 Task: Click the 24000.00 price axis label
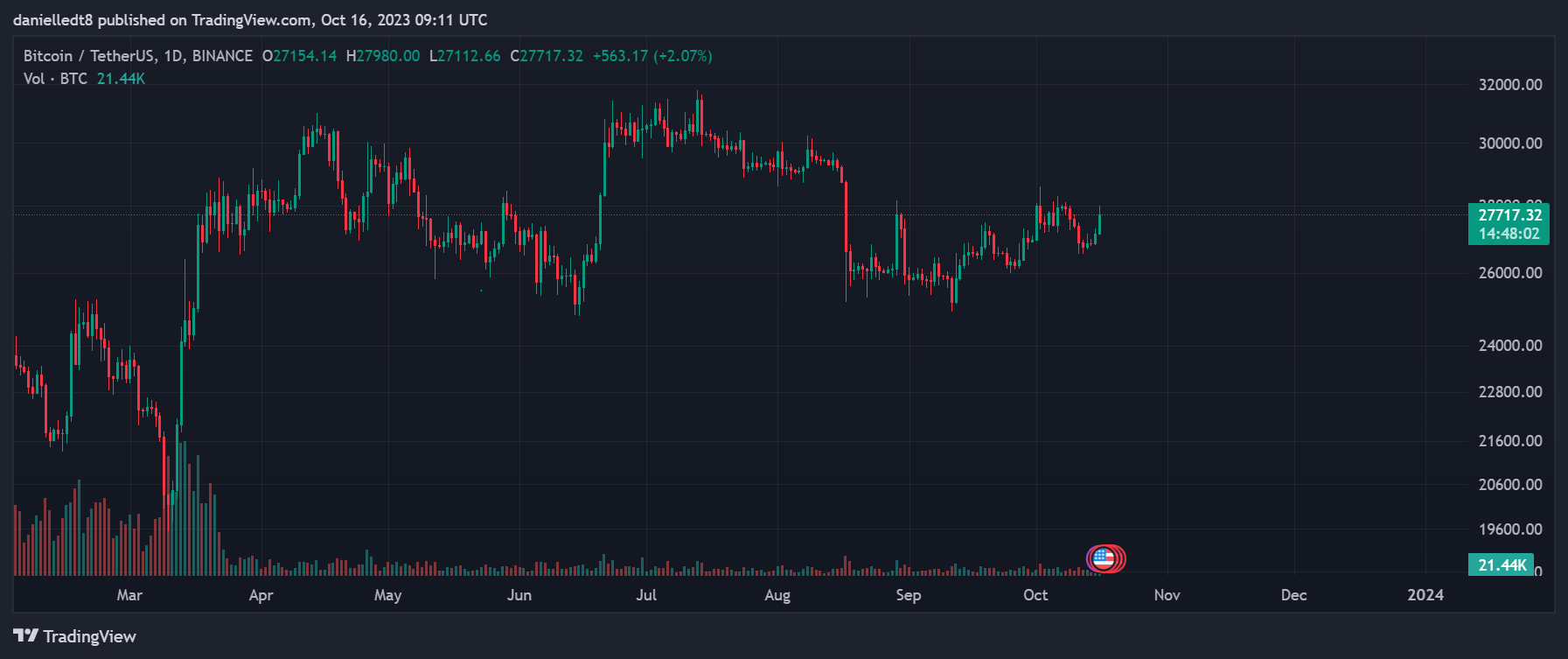1510,346
